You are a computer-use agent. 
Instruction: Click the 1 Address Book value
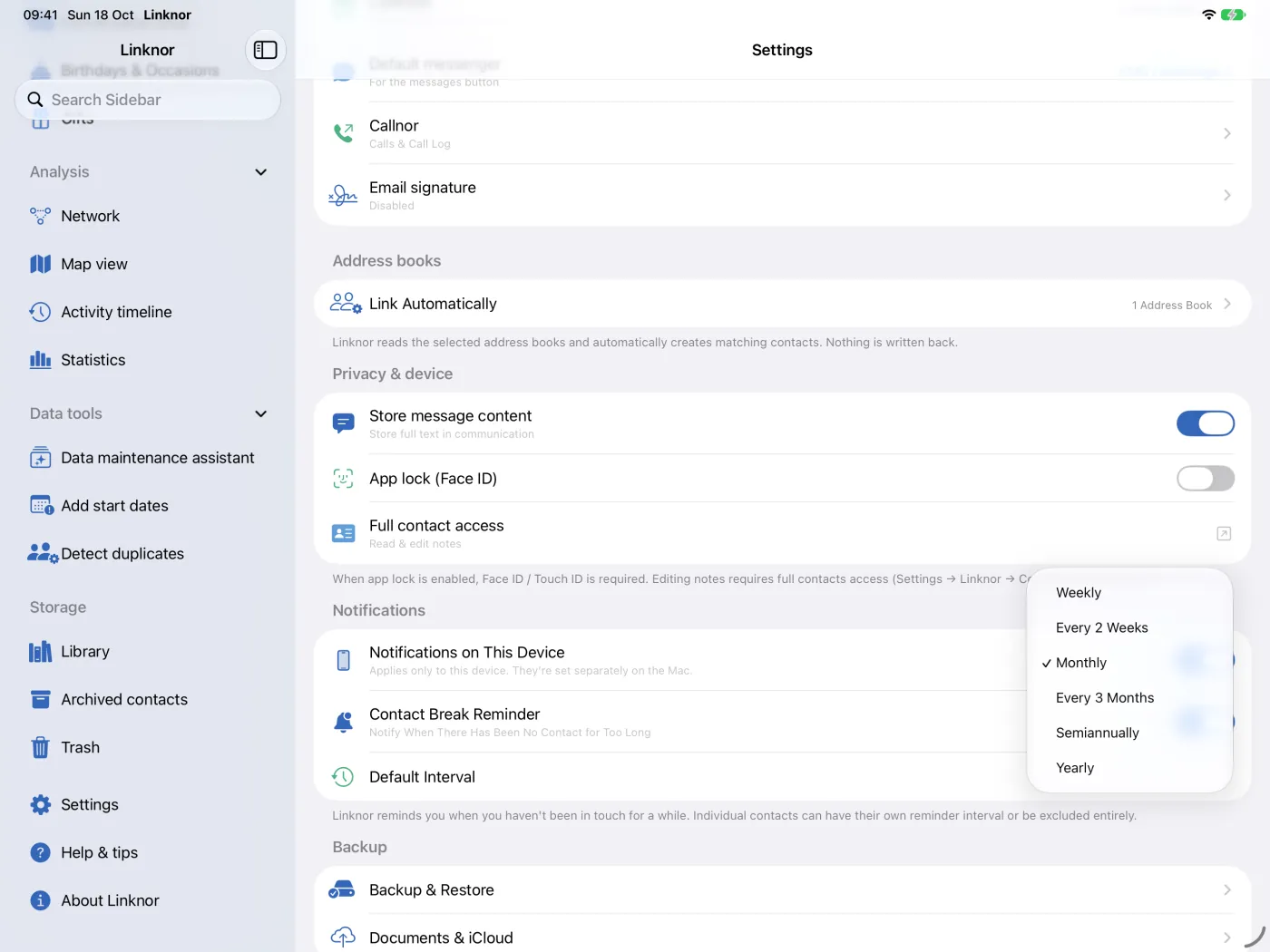tap(1171, 306)
